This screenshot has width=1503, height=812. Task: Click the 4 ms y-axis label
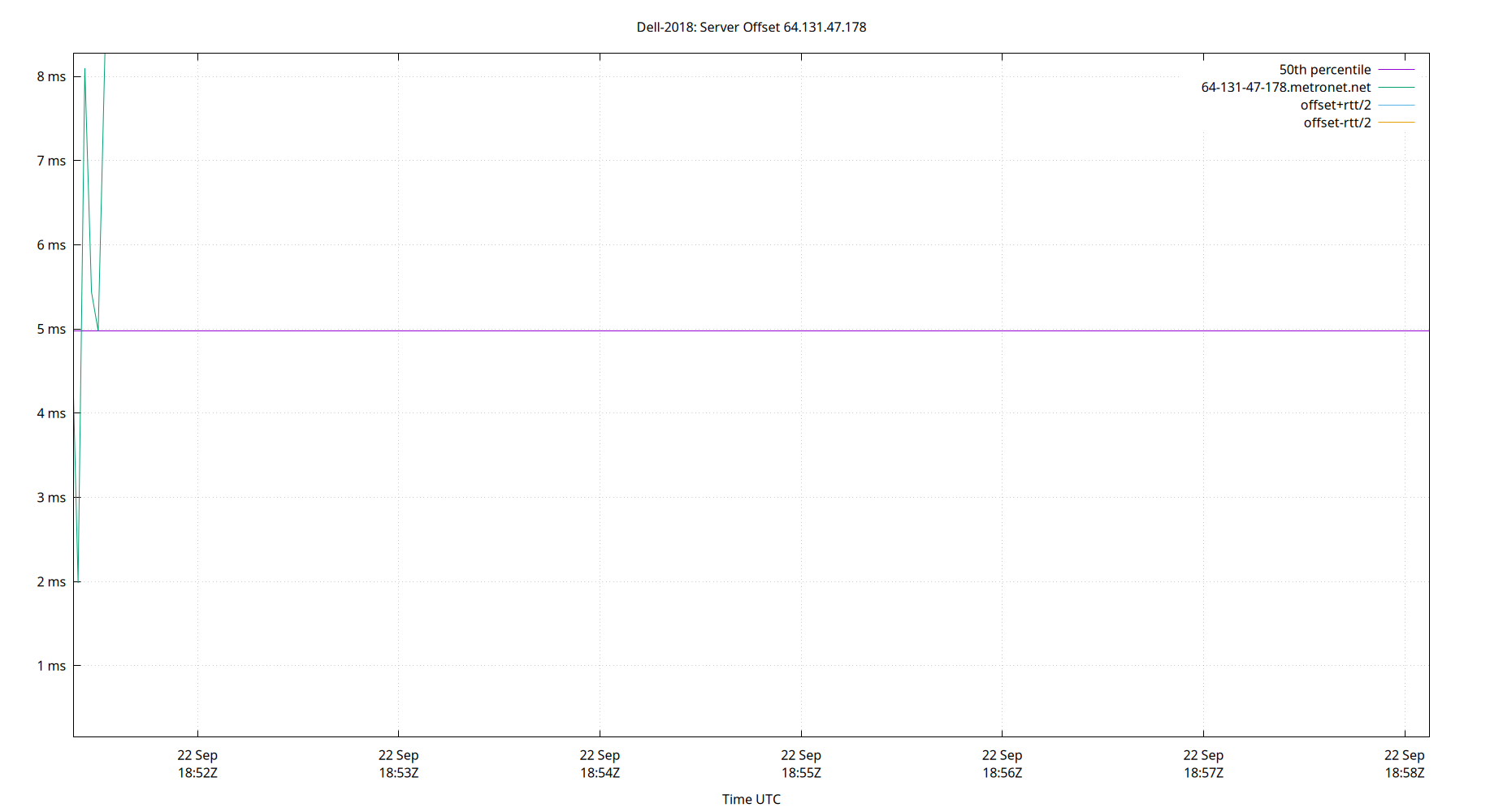point(51,413)
